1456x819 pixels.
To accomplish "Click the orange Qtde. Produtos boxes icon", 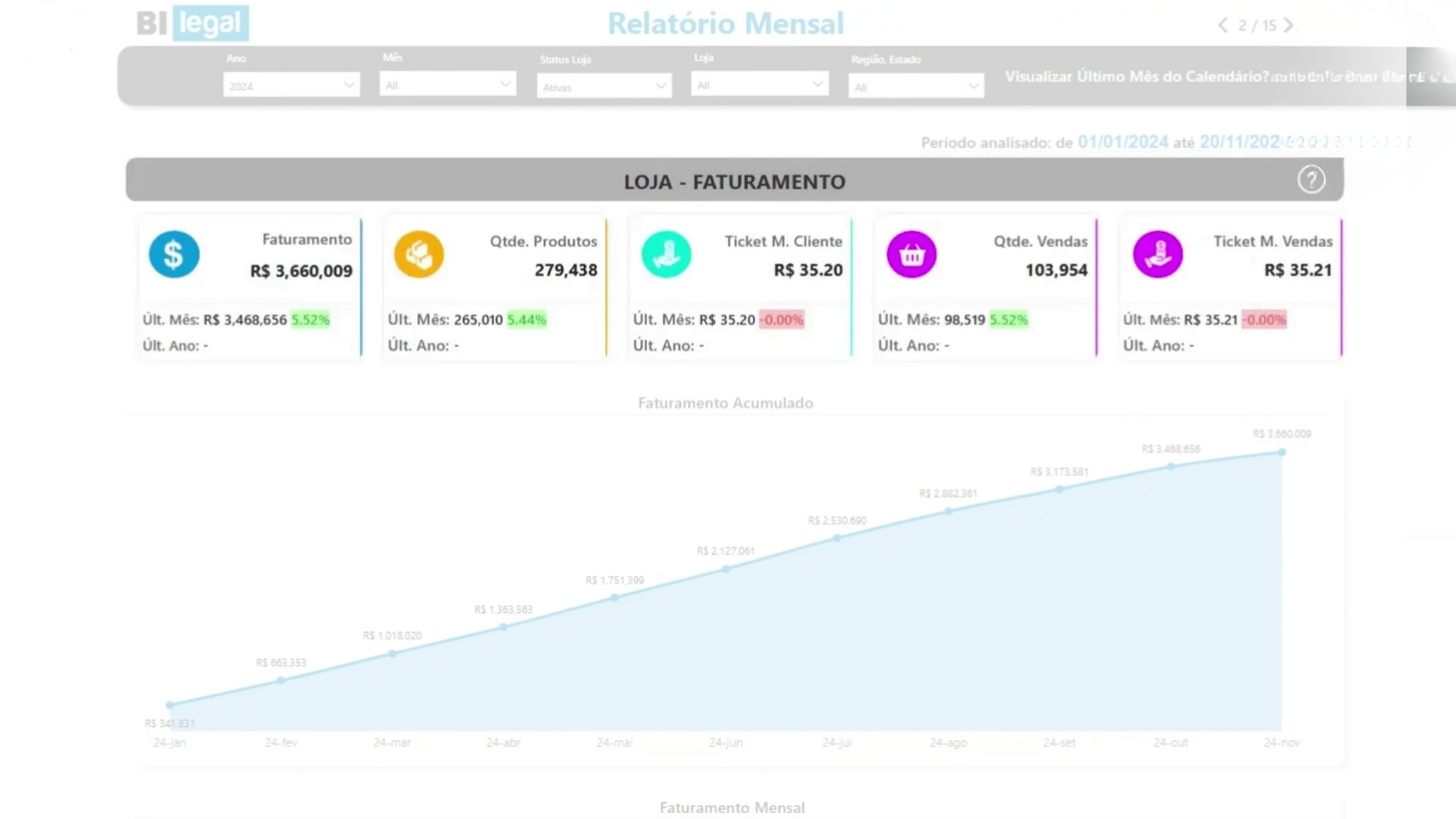I will pyautogui.click(x=419, y=254).
